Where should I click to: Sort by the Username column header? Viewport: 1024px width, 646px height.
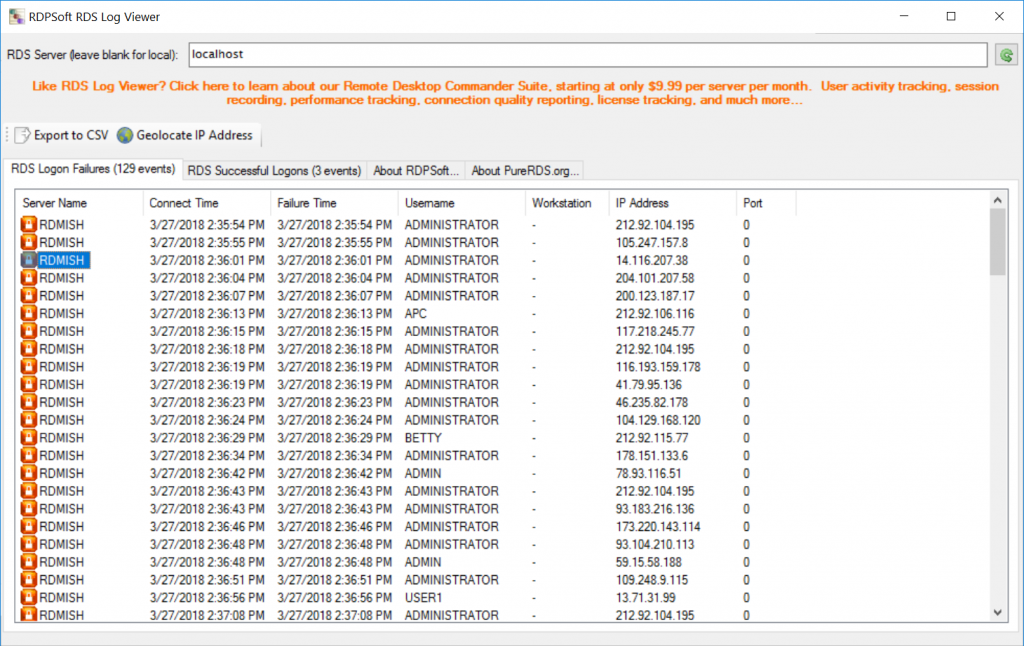(430, 203)
